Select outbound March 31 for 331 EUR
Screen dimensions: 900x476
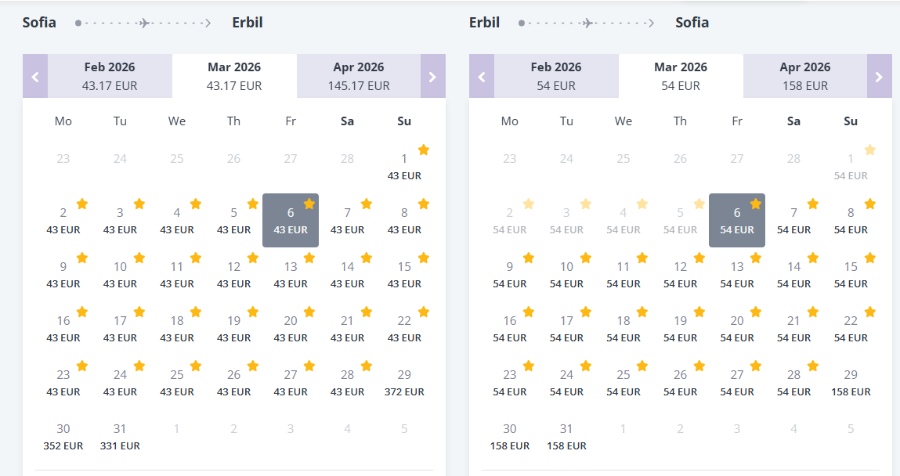click(120, 436)
